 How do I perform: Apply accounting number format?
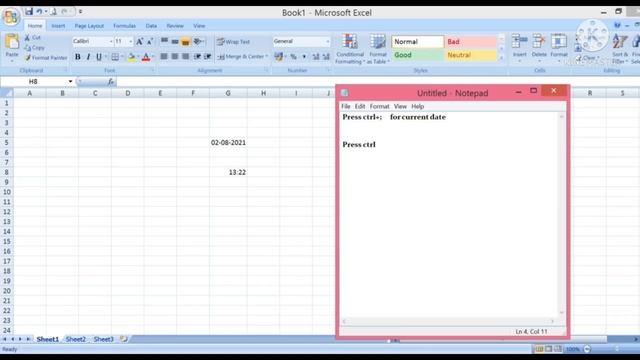coord(278,57)
